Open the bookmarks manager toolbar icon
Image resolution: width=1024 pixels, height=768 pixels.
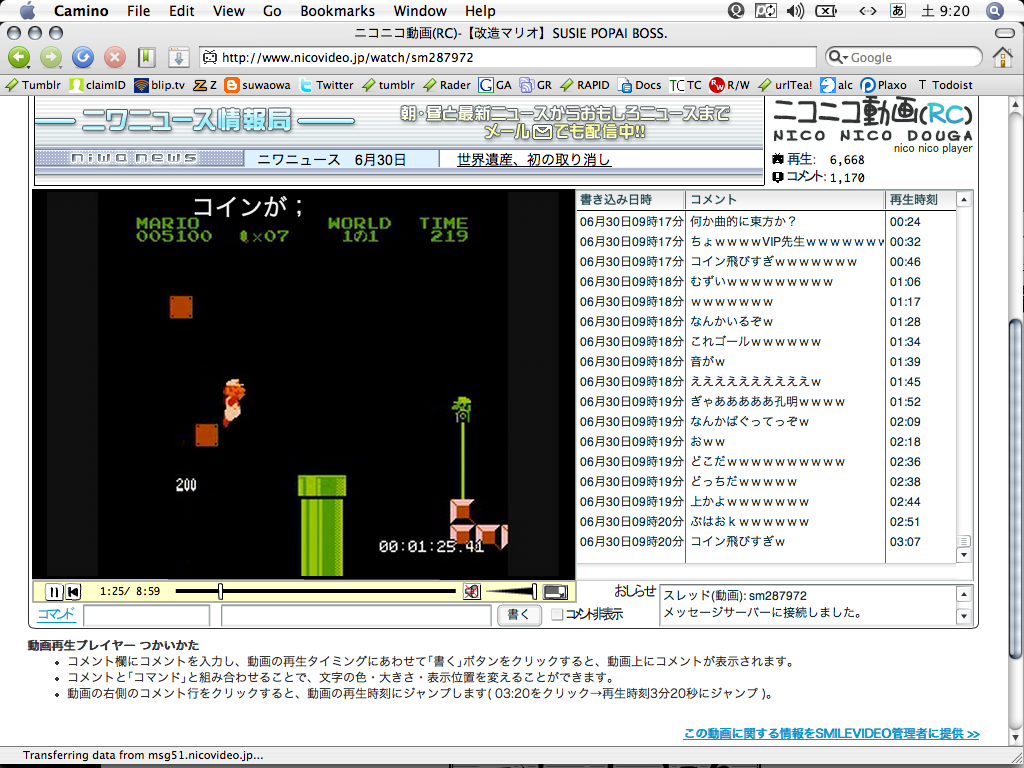tap(146, 57)
